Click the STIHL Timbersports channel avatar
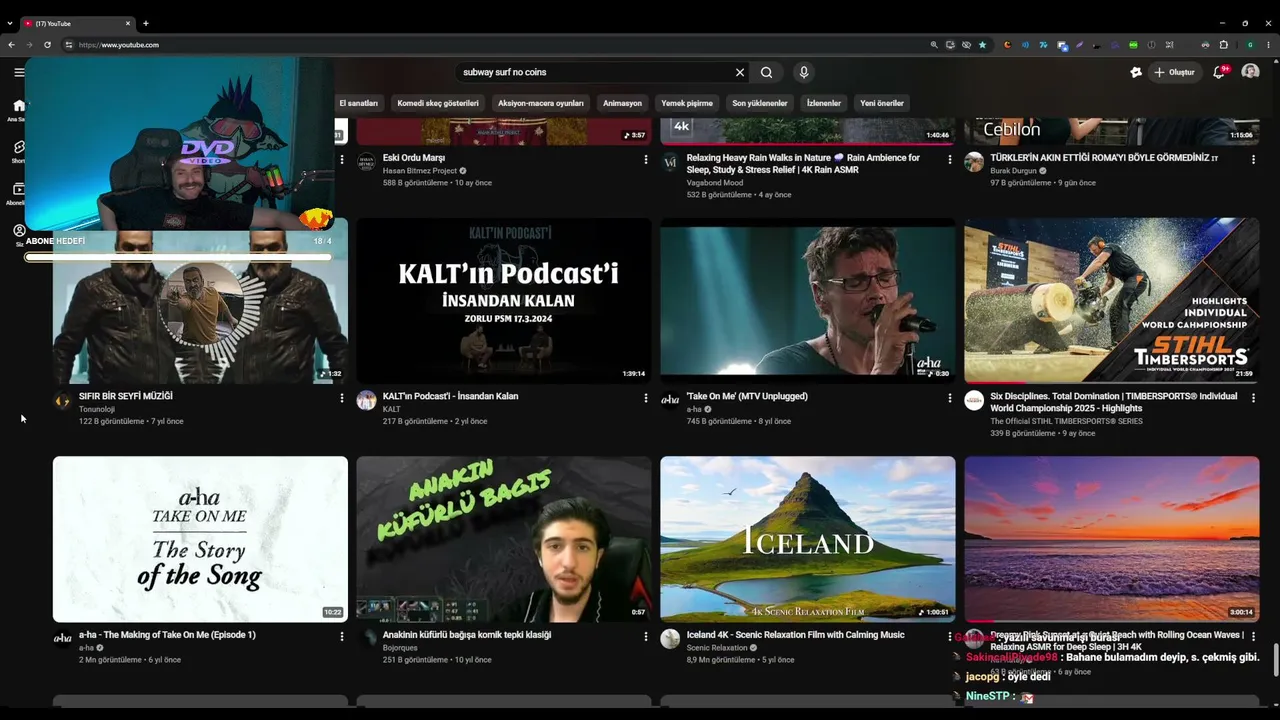This screenshot has height=720, width=1280. click(x=974, y=400)
